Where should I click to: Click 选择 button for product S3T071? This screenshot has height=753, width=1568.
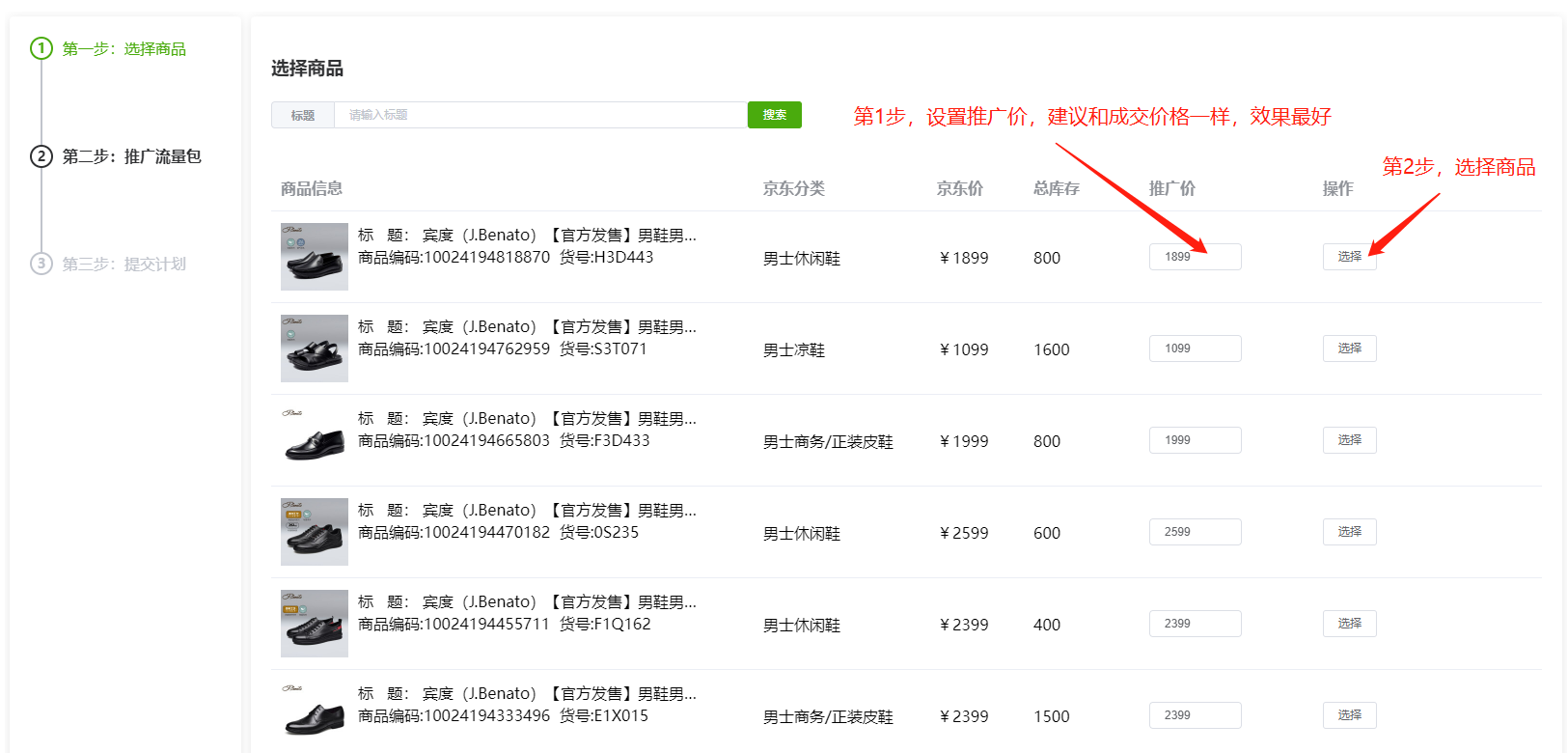[x=1349, y=349]
